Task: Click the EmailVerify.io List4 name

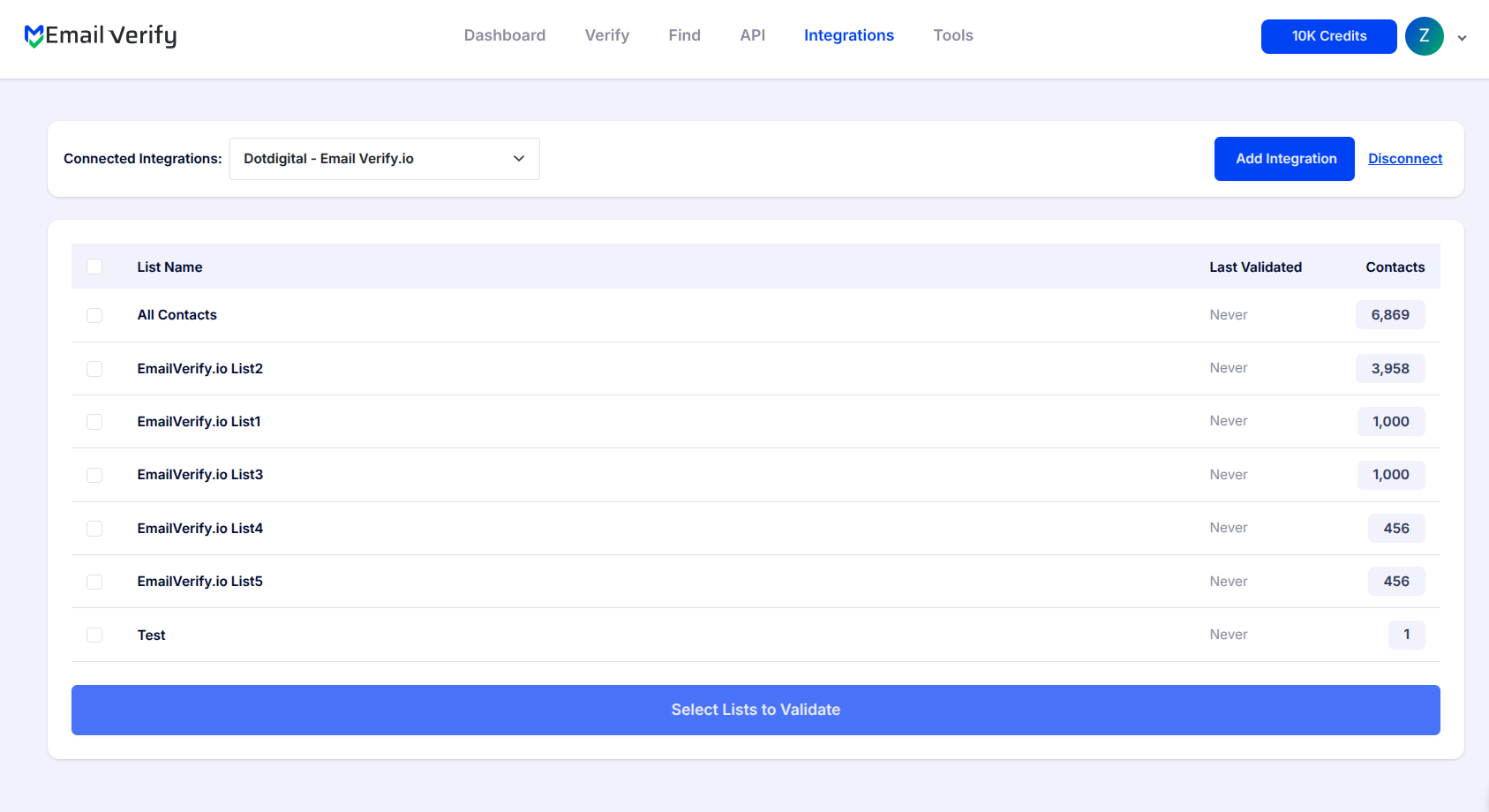Action: coord(200,528)
